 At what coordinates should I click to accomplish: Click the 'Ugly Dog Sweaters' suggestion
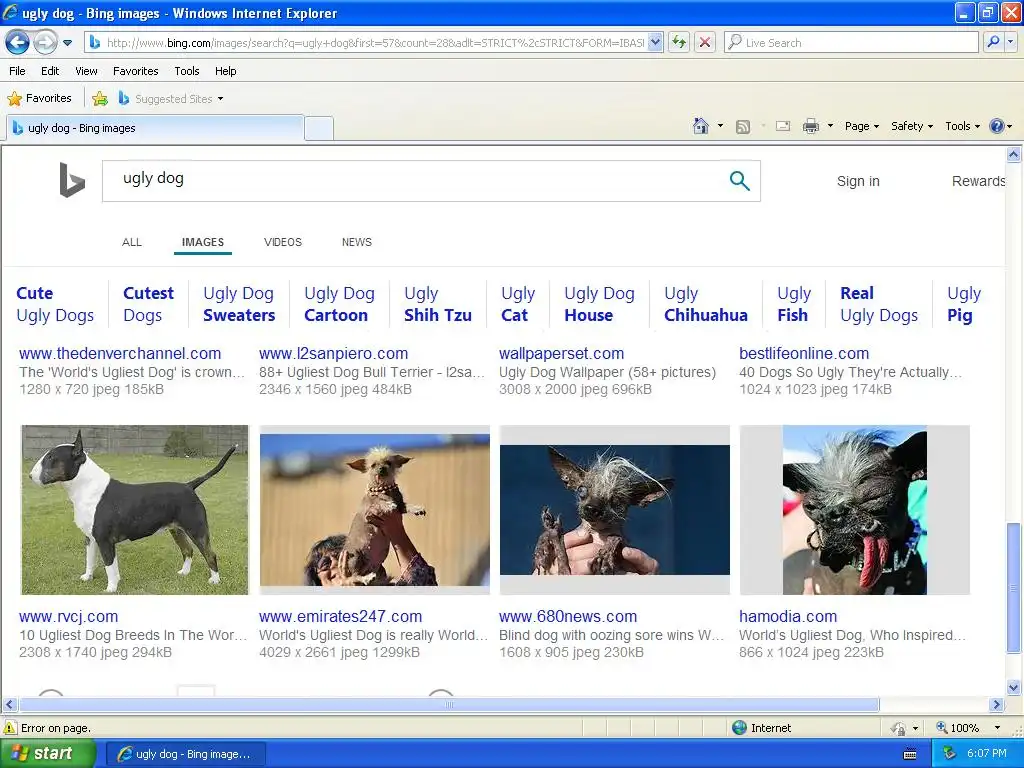(239, 304)
